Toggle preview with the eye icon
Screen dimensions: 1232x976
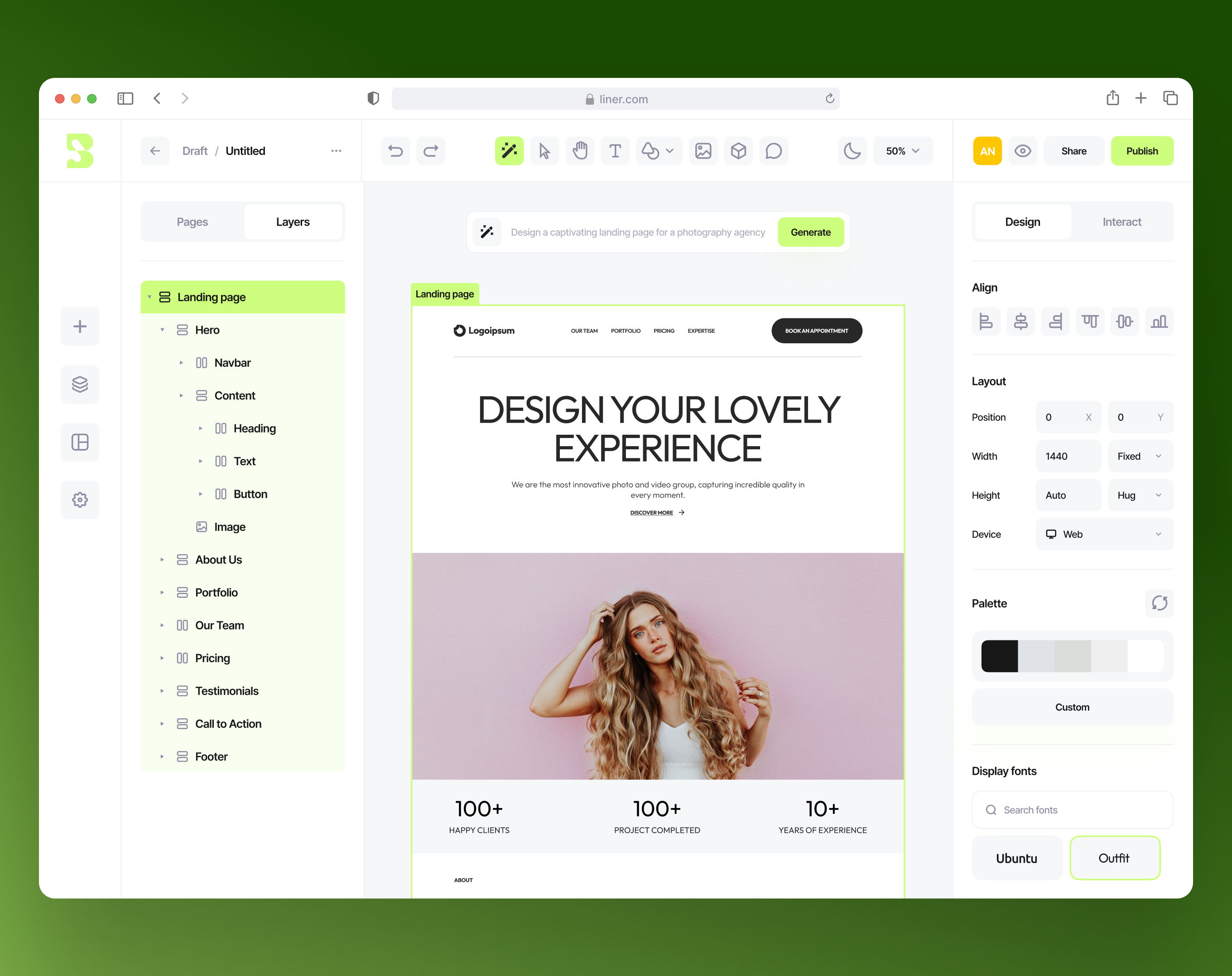click(x=1022, y=151)
